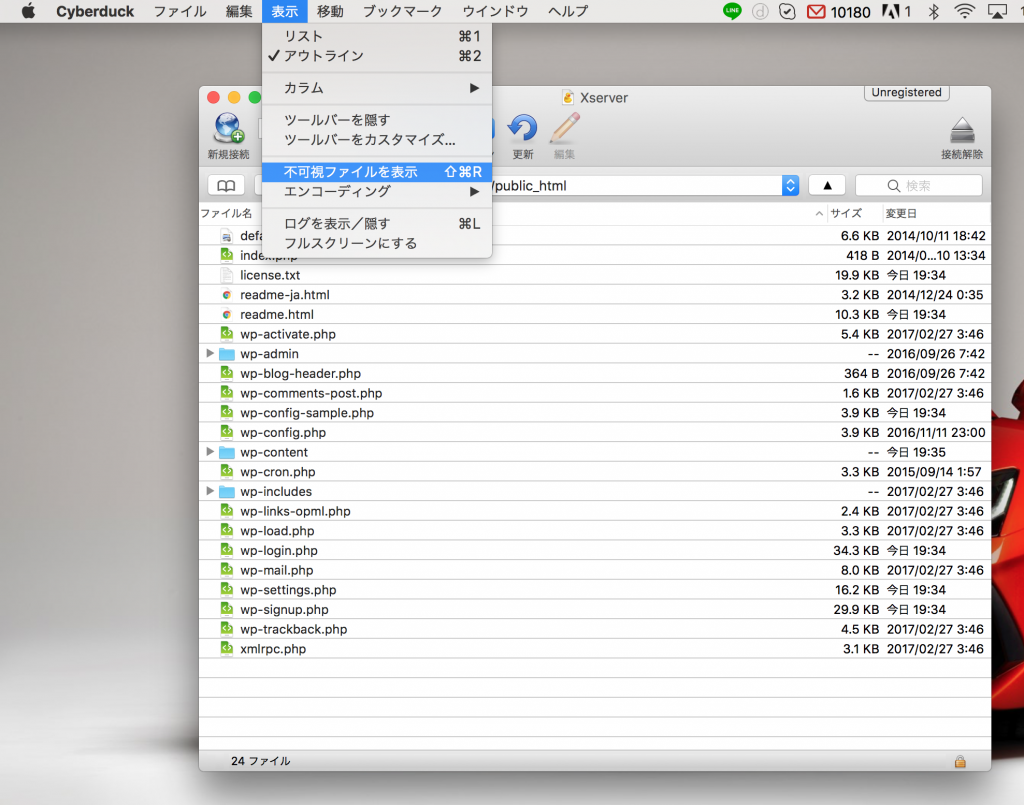Viewport: 1024px width, 805px height.
Task: Click the Disconnect eject icon
Action: (961, 131)
